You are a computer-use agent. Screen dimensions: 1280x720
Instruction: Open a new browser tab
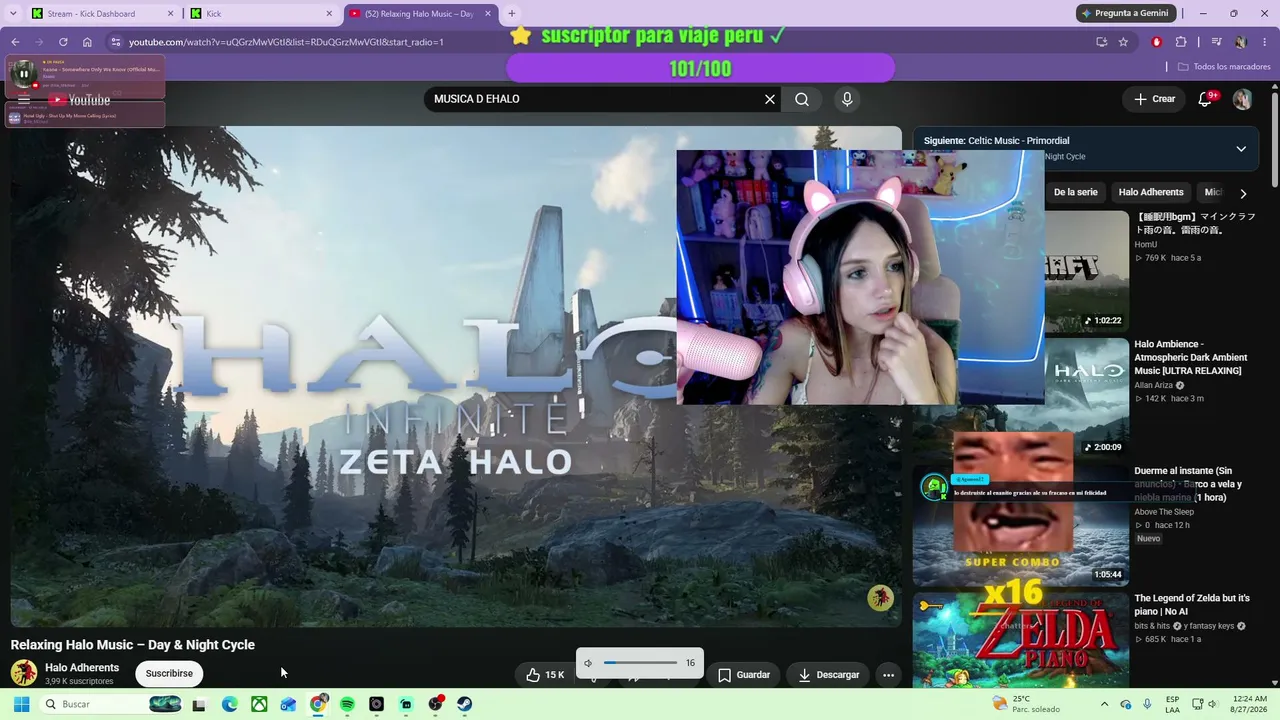(512, 14)
